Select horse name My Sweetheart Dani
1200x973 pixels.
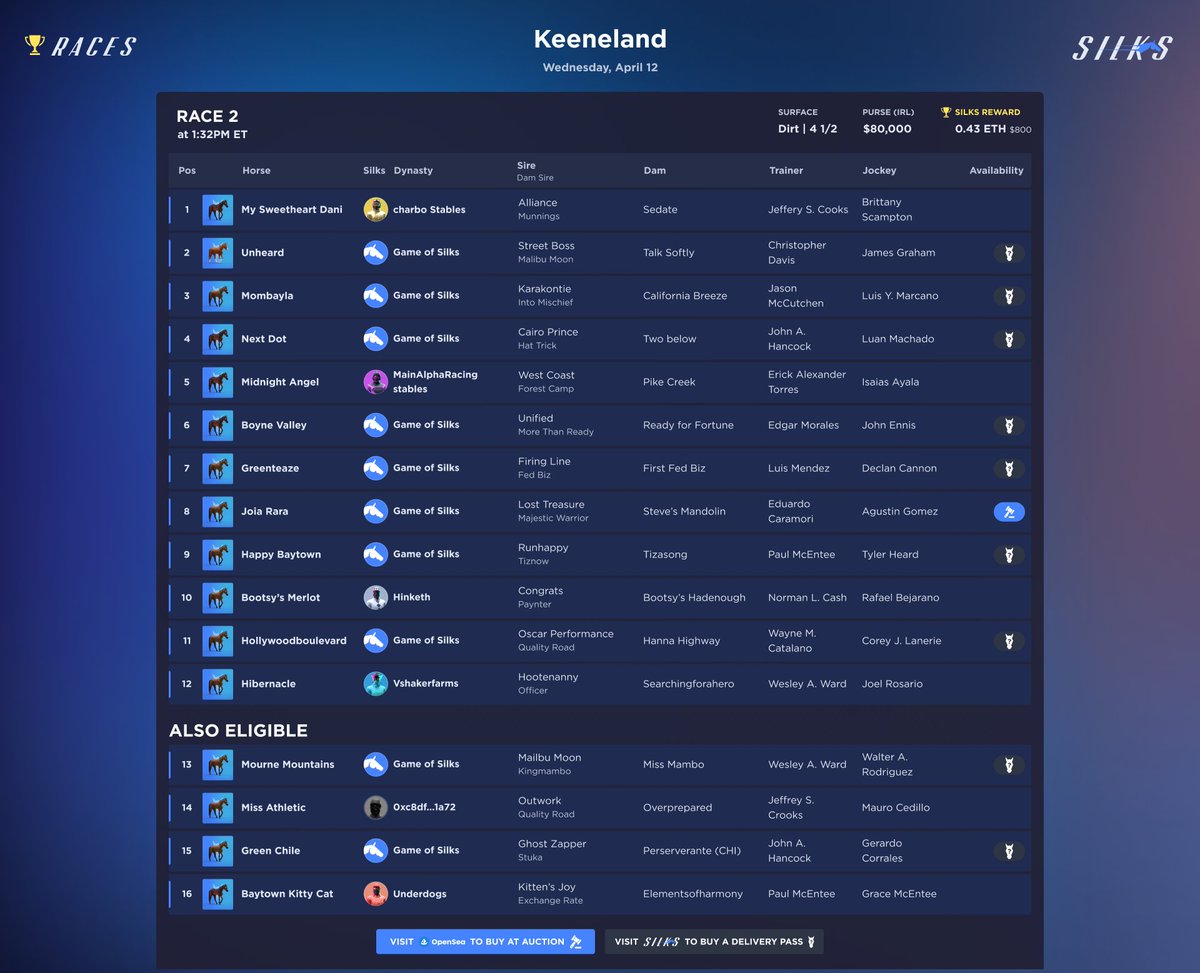tap(292, 210)
